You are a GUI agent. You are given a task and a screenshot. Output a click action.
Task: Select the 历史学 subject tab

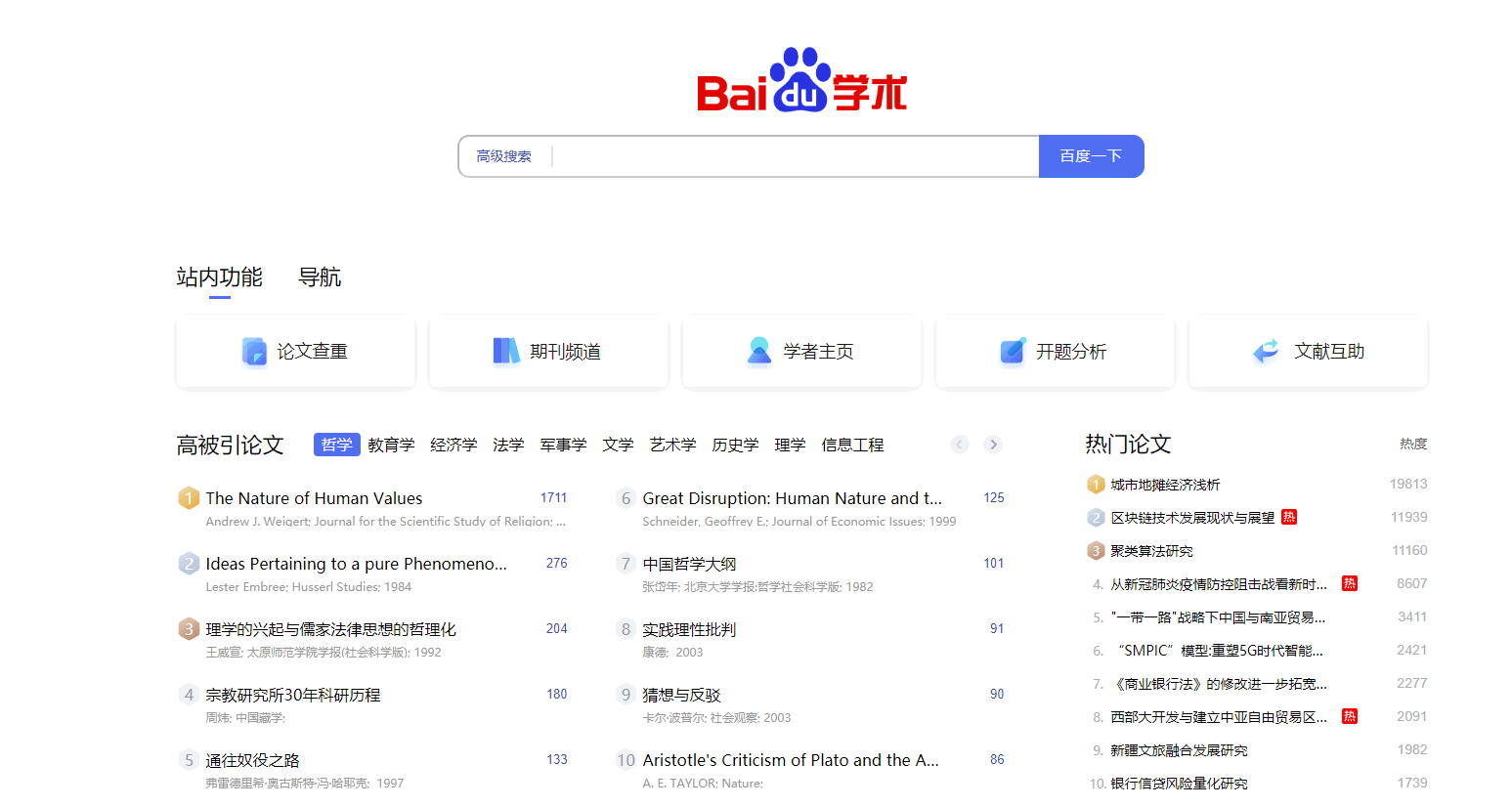735,445
